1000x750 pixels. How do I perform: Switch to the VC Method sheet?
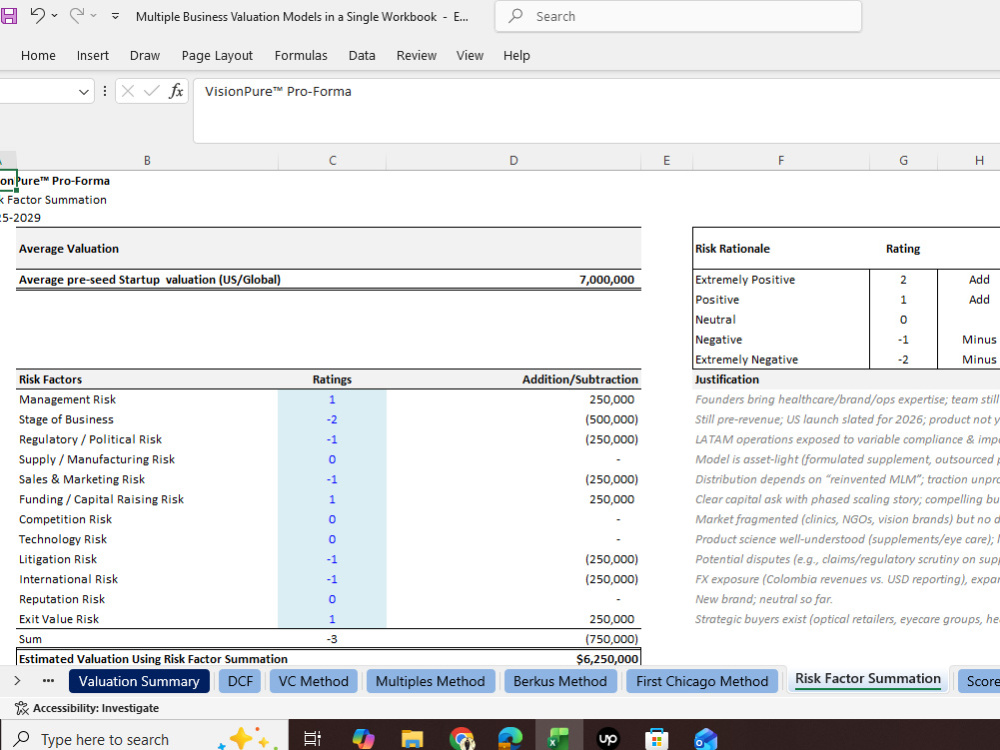tap(313, 681)
